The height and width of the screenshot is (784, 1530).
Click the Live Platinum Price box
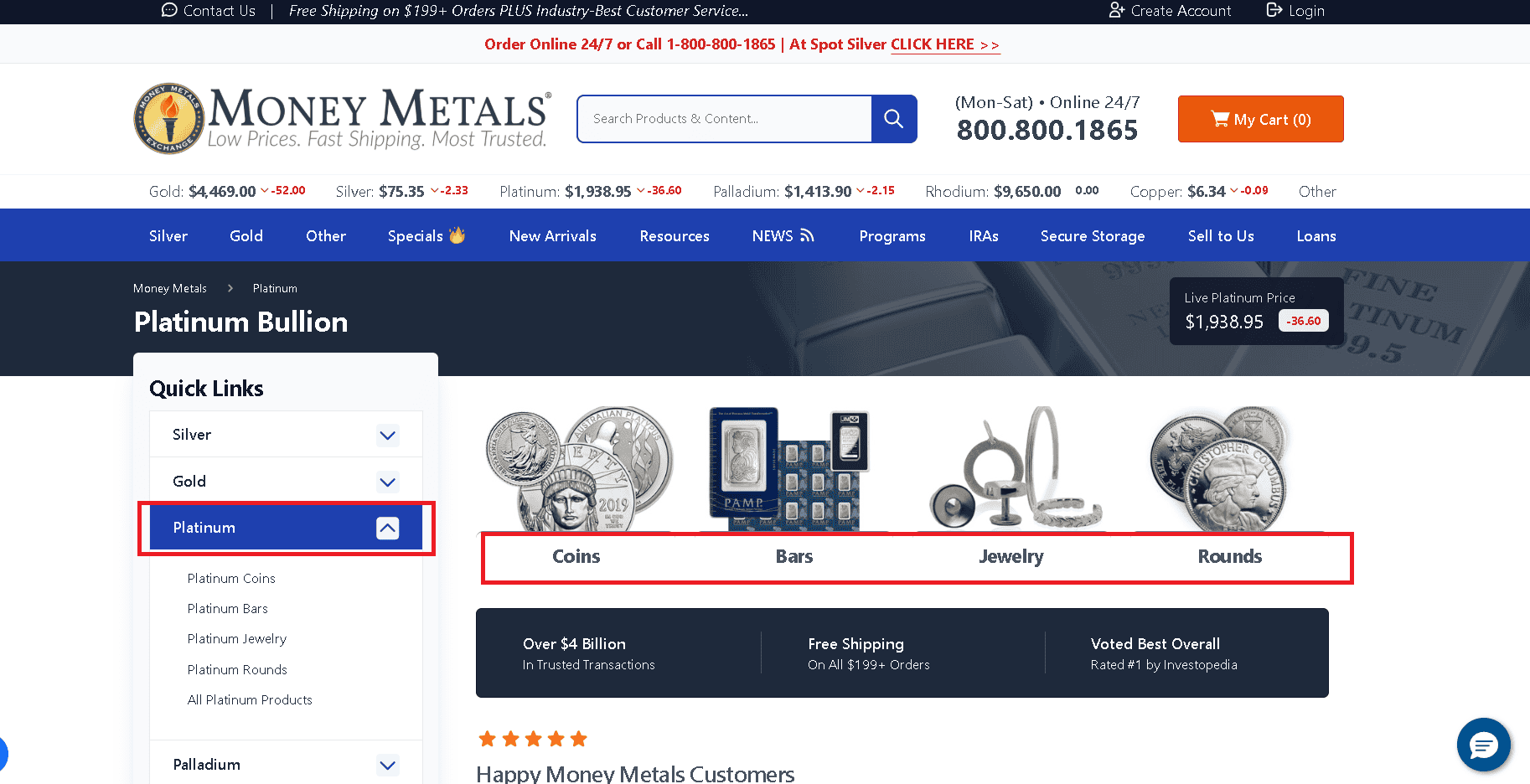click(1256, 311)
